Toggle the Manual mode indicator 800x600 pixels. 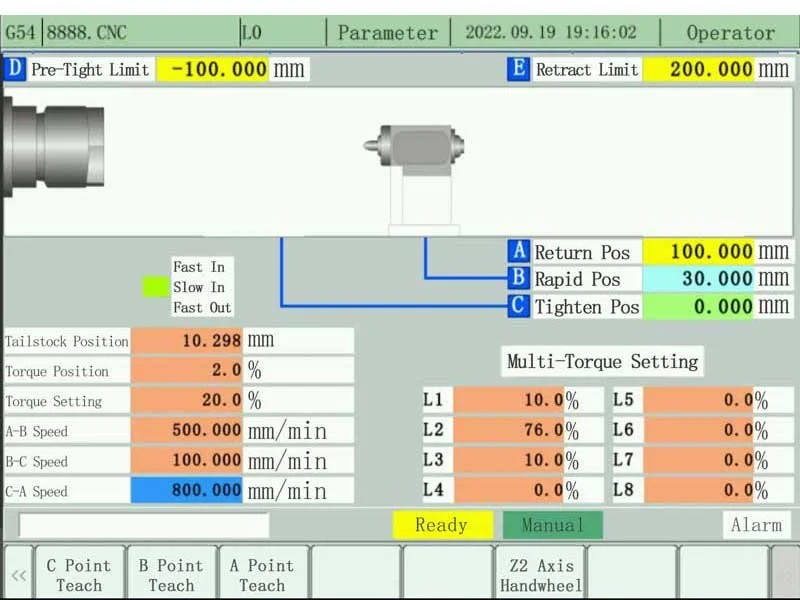click(553, 525)
